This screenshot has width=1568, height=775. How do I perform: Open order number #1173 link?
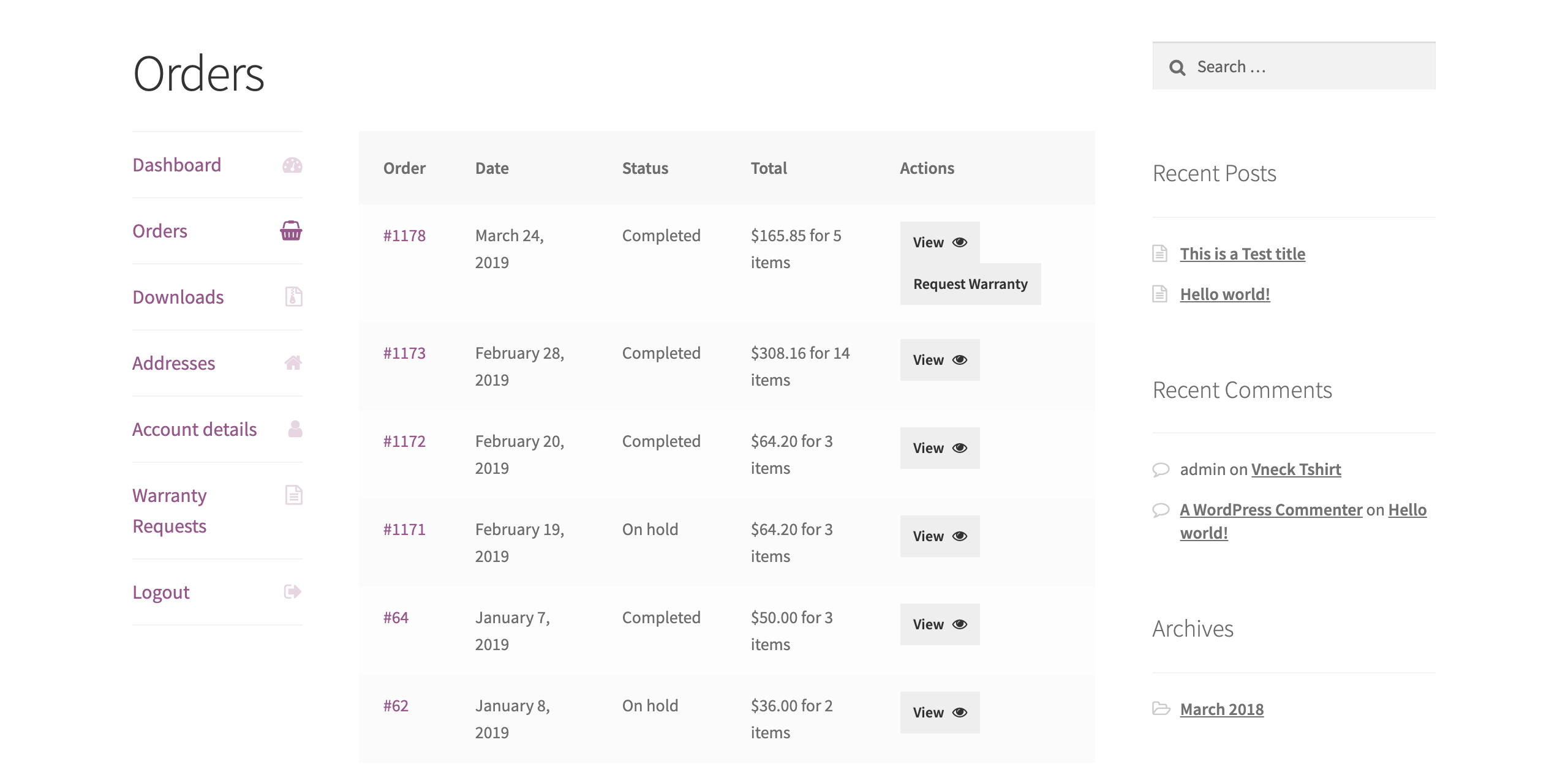pos(404,353)
